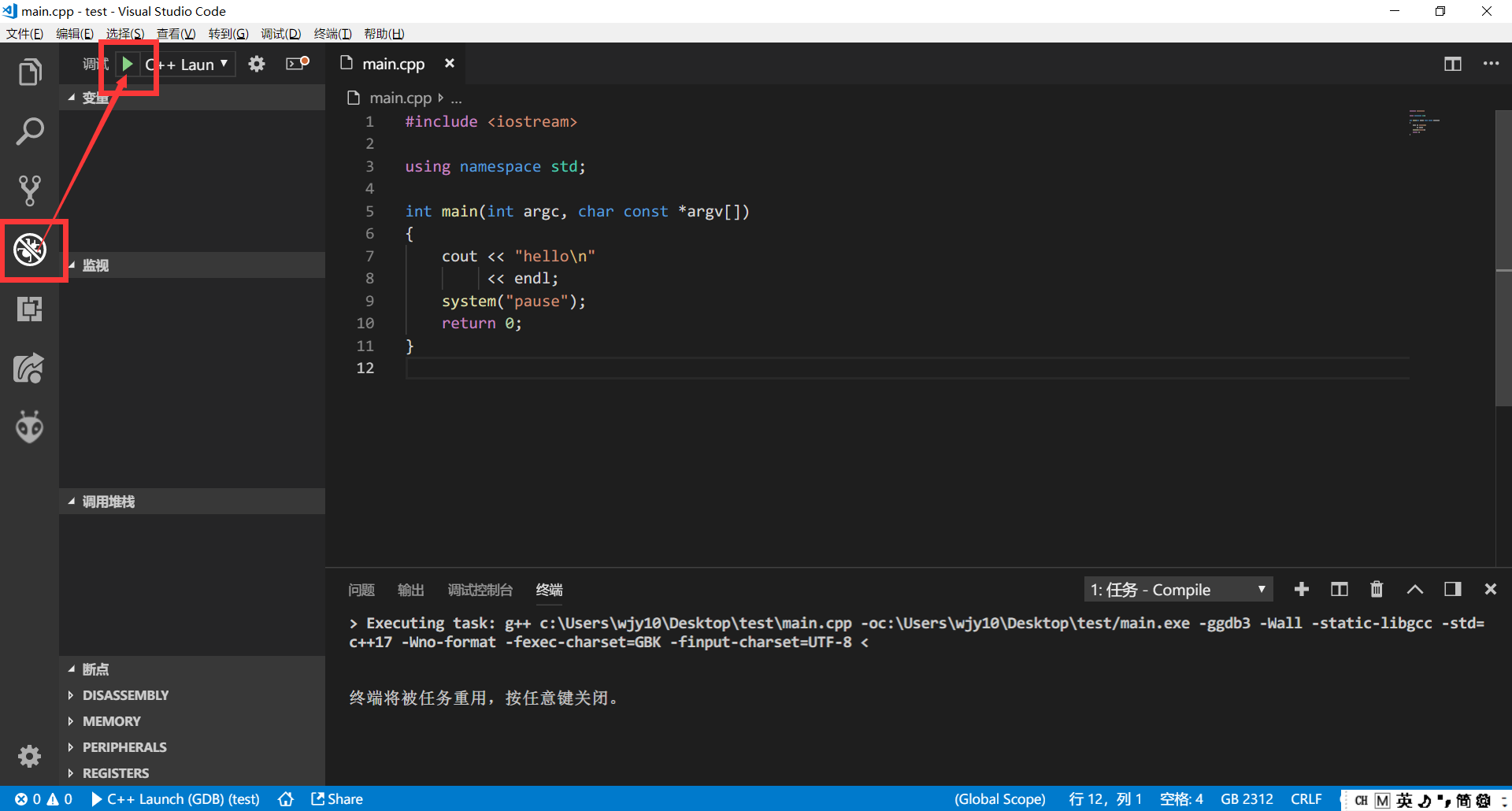Image resolution: width=1512 pixels, height=811 pixels.
Task: Open the 文件(F) File menu
Action: (24, 34)
